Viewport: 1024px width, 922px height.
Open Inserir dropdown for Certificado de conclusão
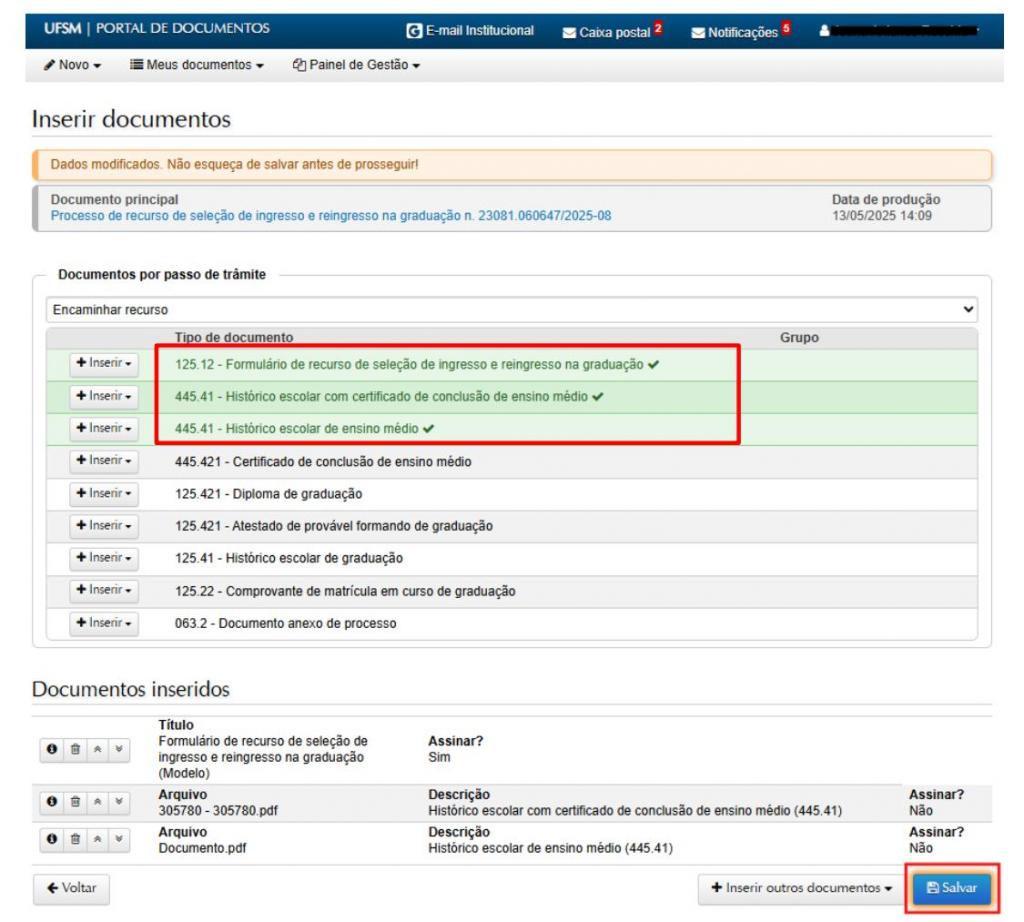click(x=104, y=461)
